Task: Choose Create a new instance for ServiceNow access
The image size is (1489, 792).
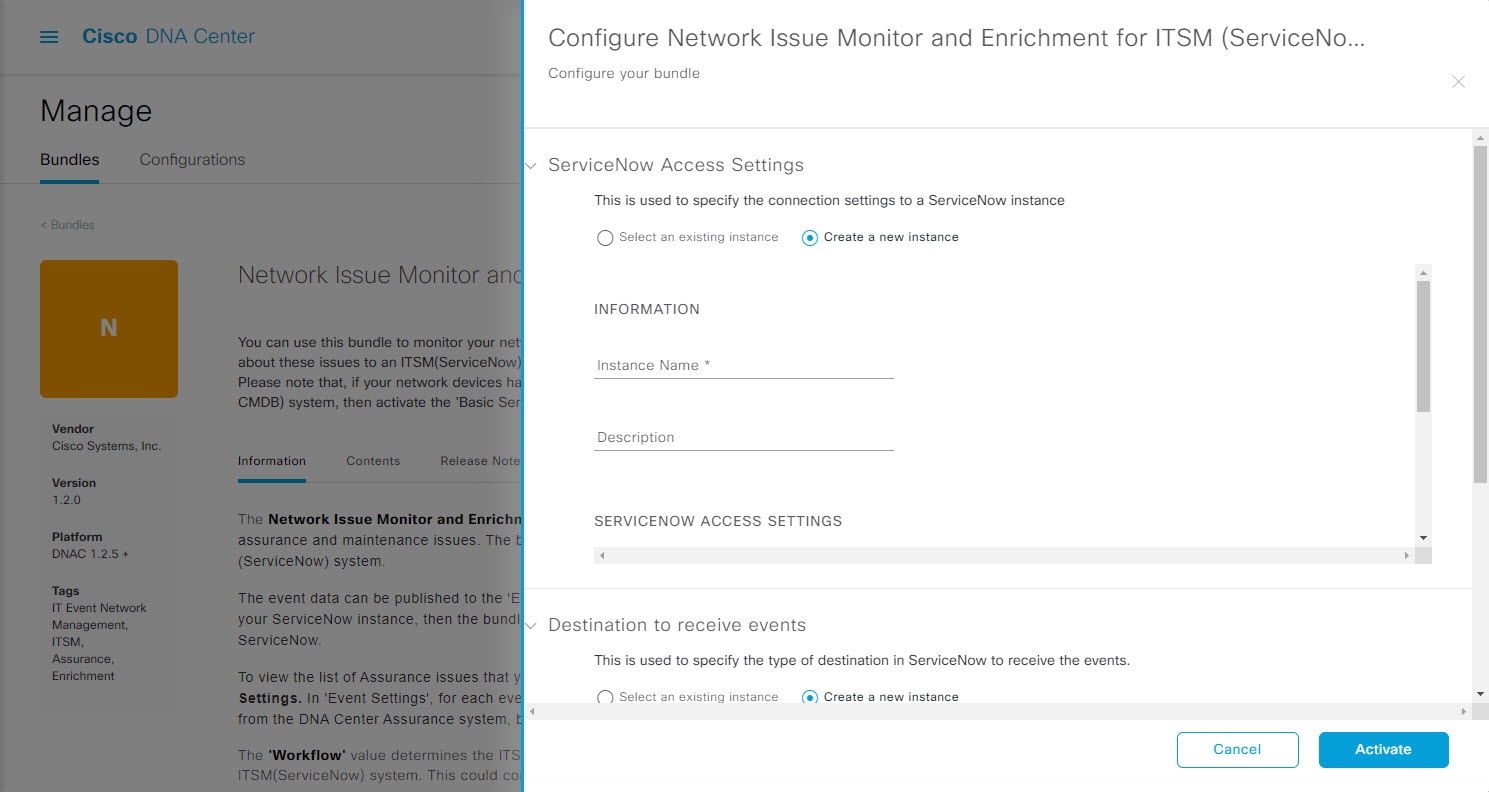Action: [810, 238]
